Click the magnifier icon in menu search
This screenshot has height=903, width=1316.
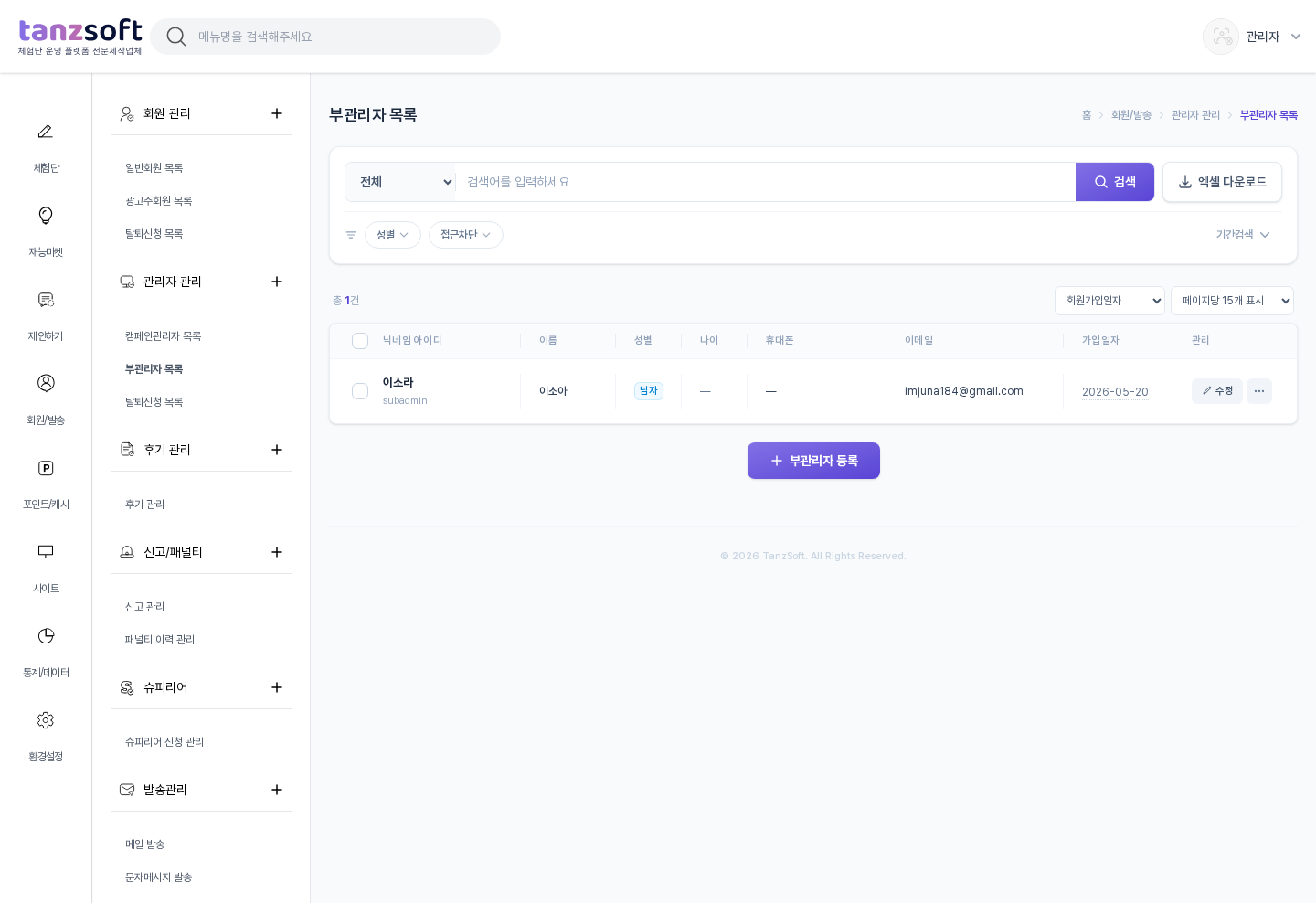[176, 37]
